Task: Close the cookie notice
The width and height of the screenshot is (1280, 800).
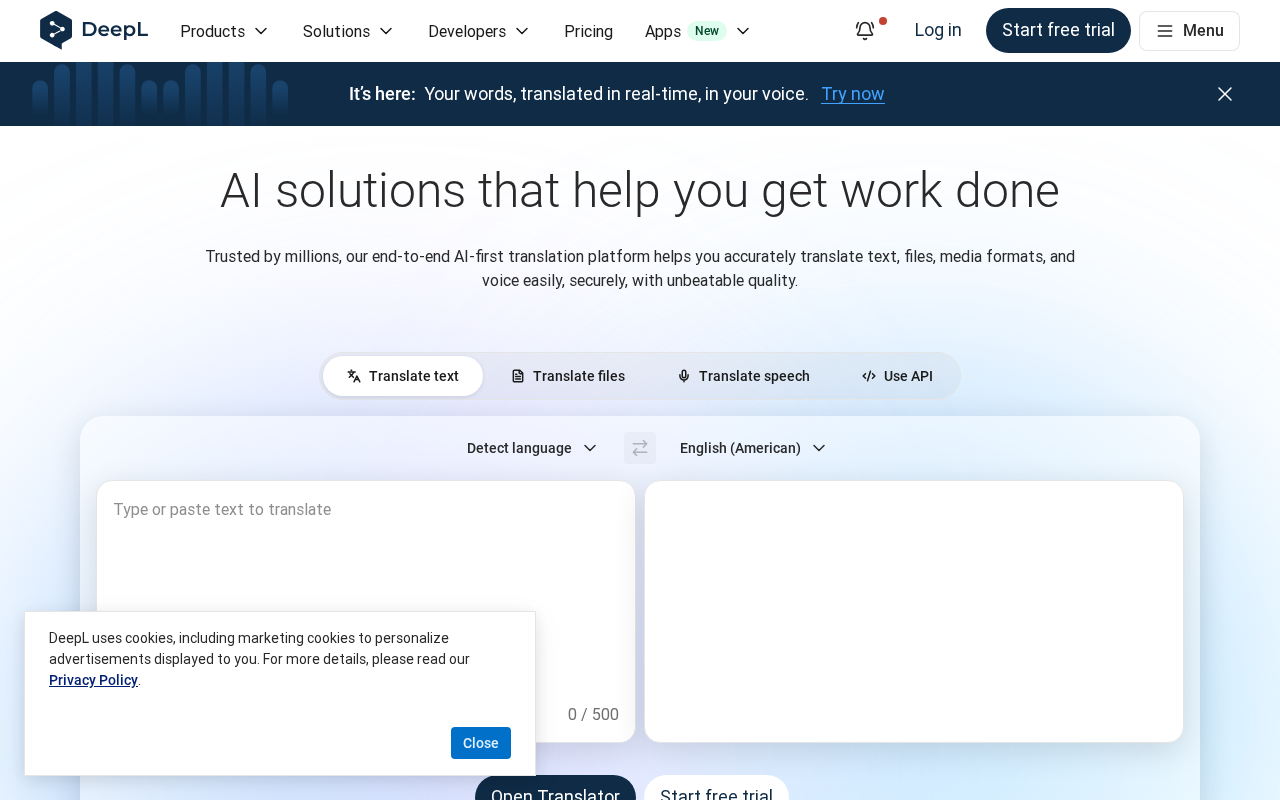Action: pyautogui.click(x=481, y=743)
